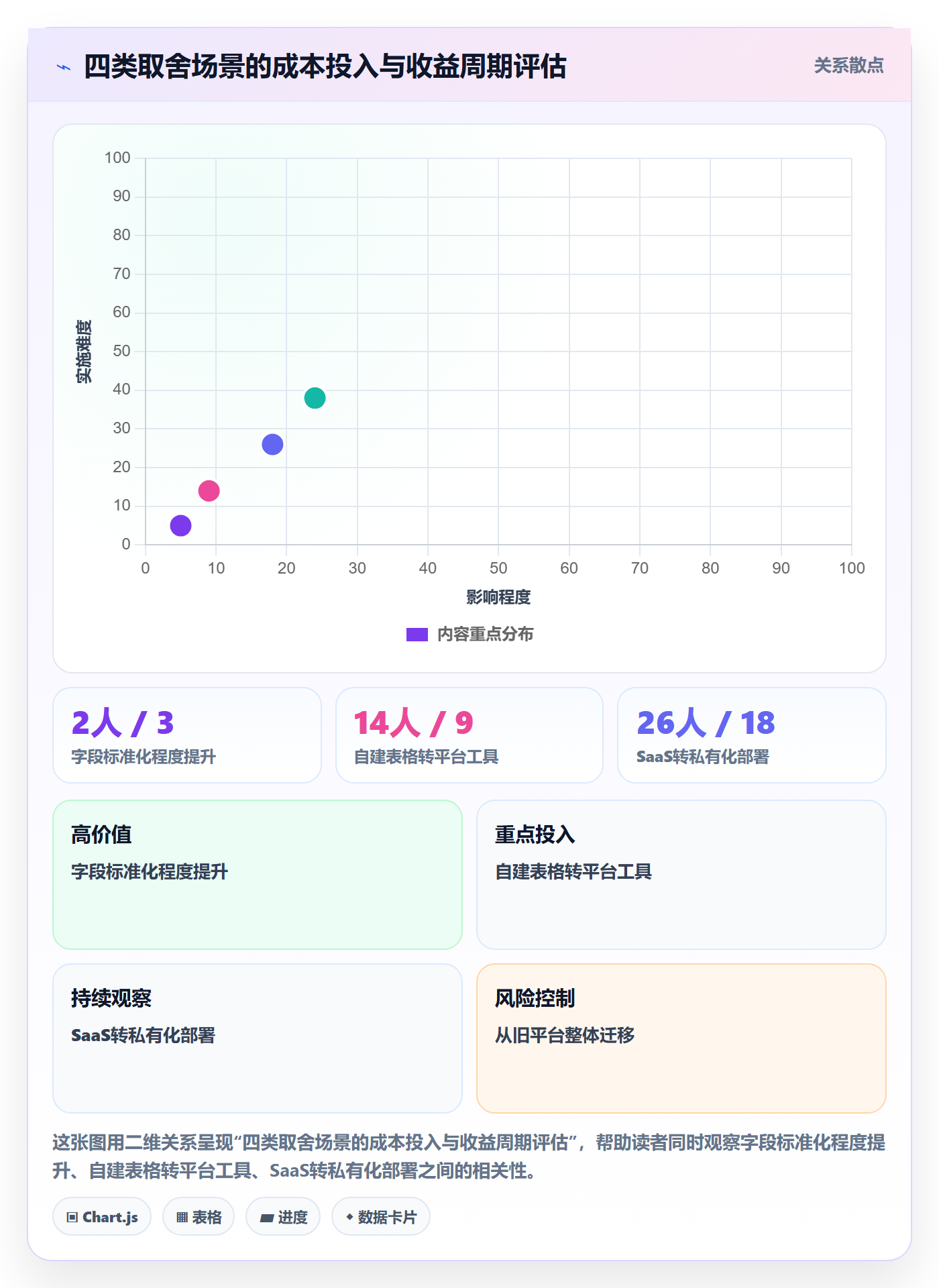Click the bar icon in 进度 chip
Screen dimensions: 939x1288
[267, 1218]
